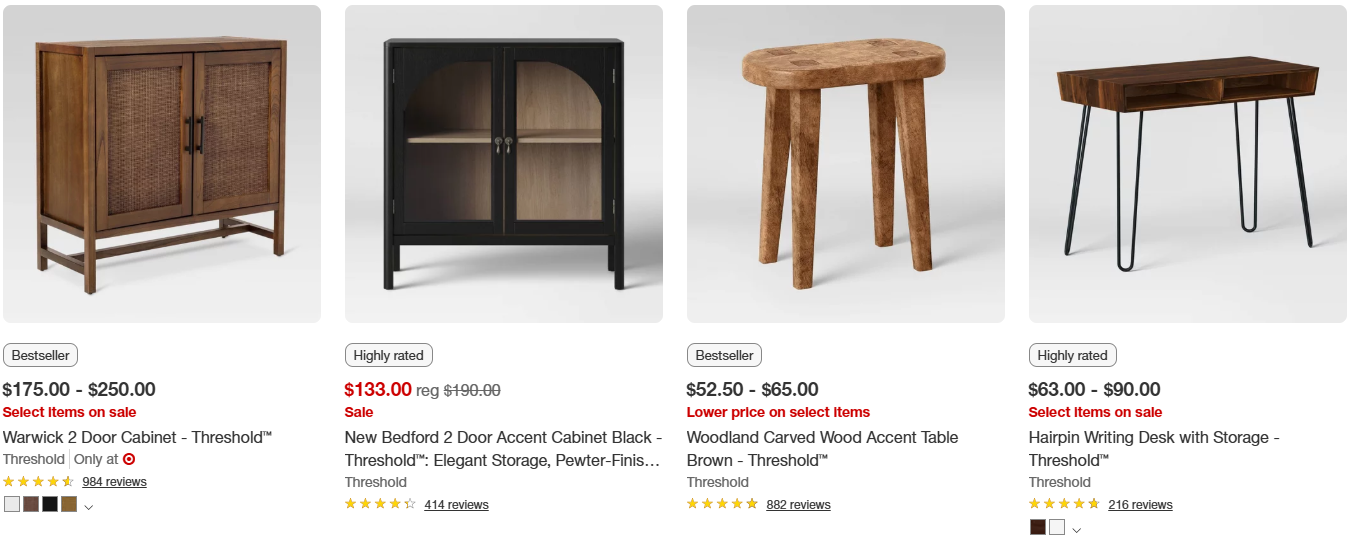This screenshot has height=539, width=1351.
Task: Click the Woodland Carved Wood Accent Table image
Action: (x=846, y=164)
